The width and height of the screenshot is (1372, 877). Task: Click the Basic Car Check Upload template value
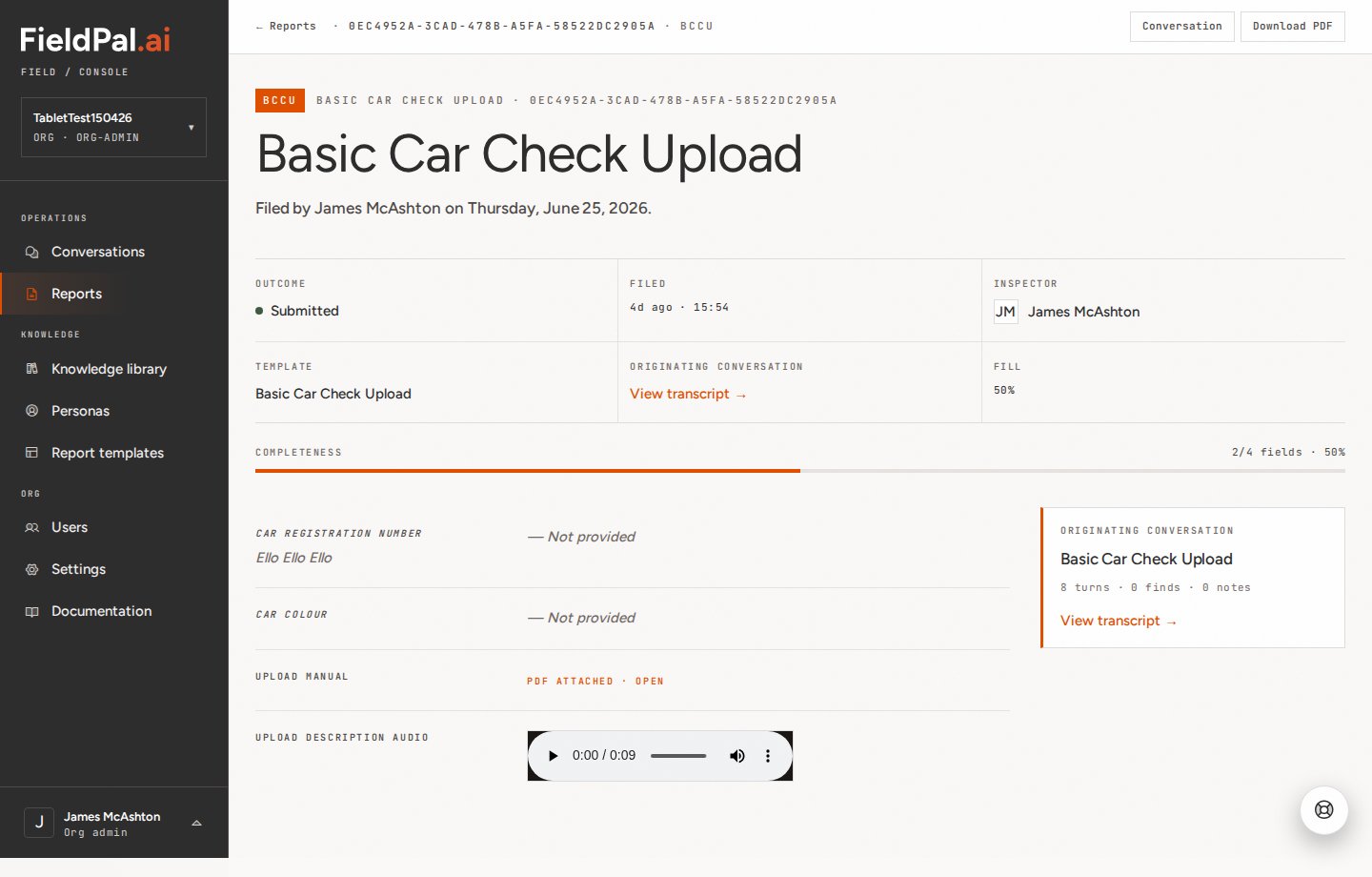coord(333,394)
